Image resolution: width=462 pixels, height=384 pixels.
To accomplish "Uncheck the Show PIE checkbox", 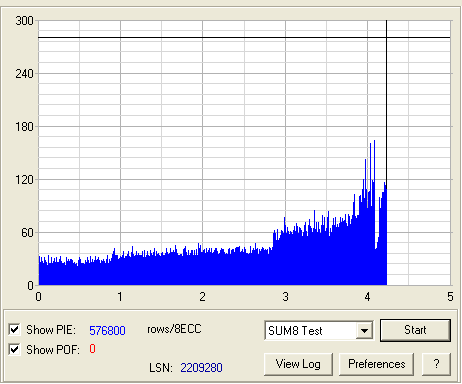I will click(14, 330).
